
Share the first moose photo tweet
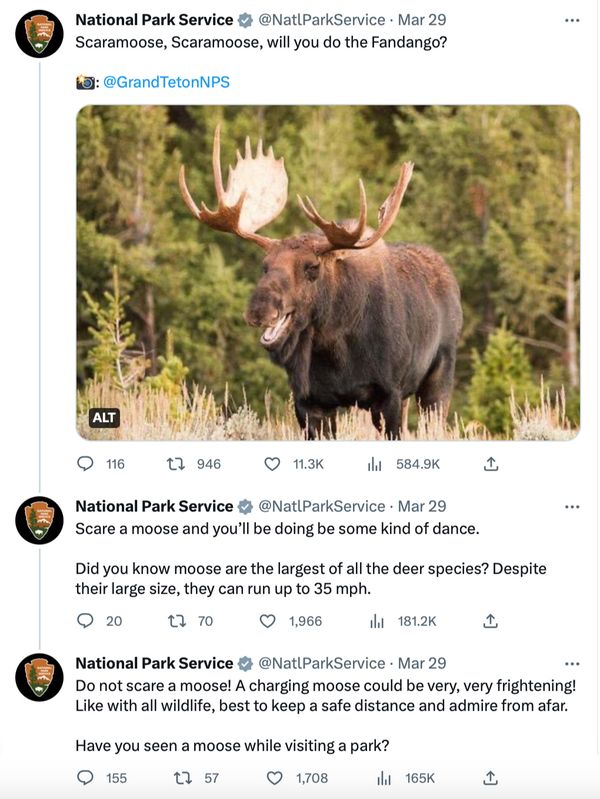(490, 464)
